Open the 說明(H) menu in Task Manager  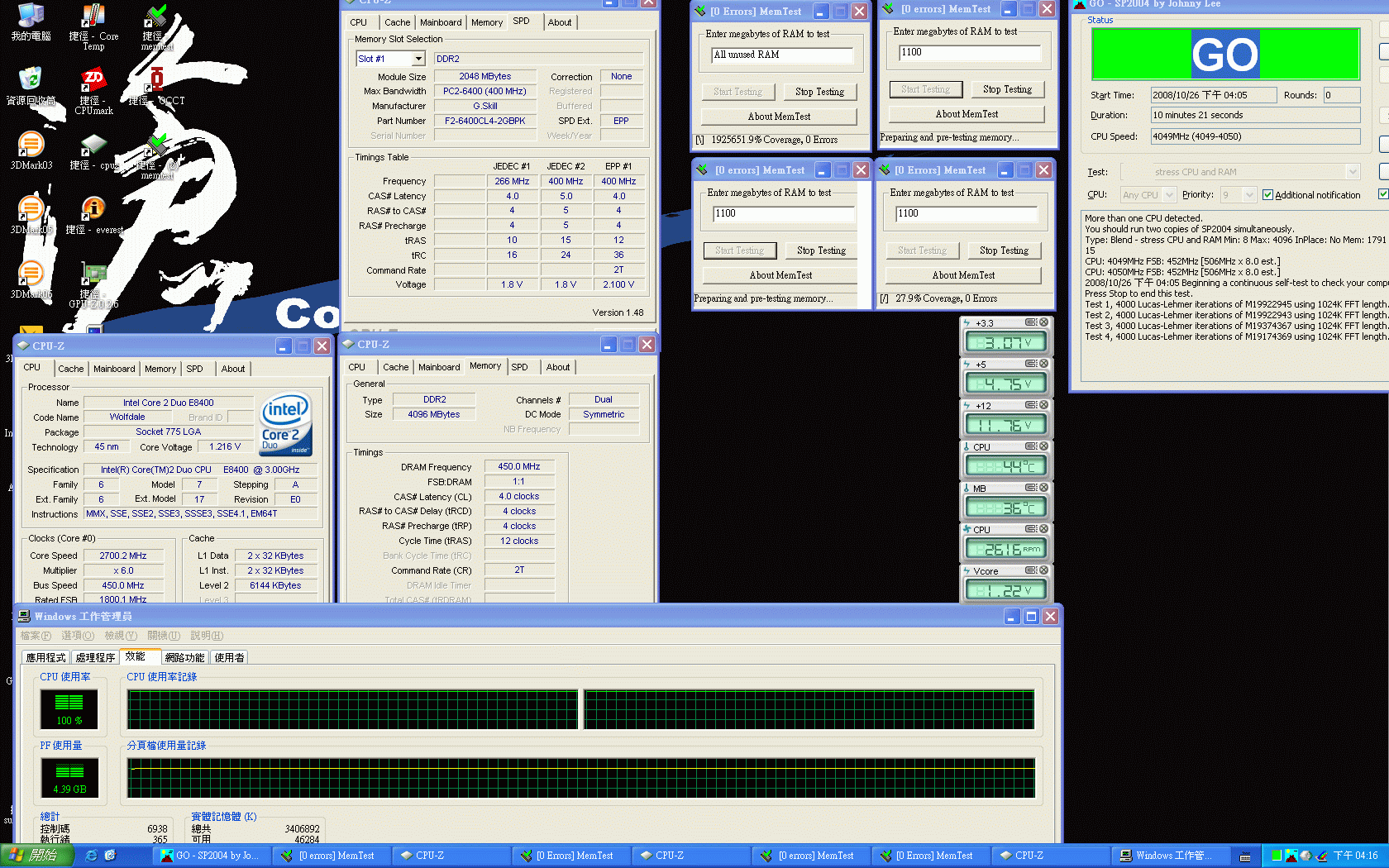click(x=207, y=636)
